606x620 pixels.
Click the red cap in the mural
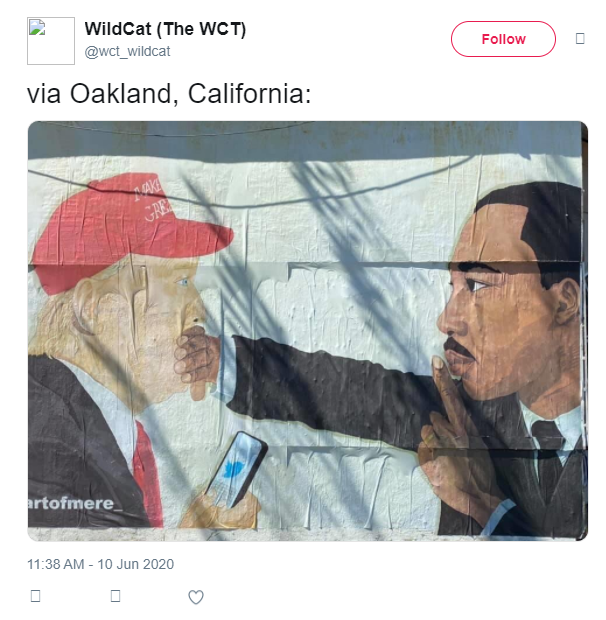tap(130, 233)
